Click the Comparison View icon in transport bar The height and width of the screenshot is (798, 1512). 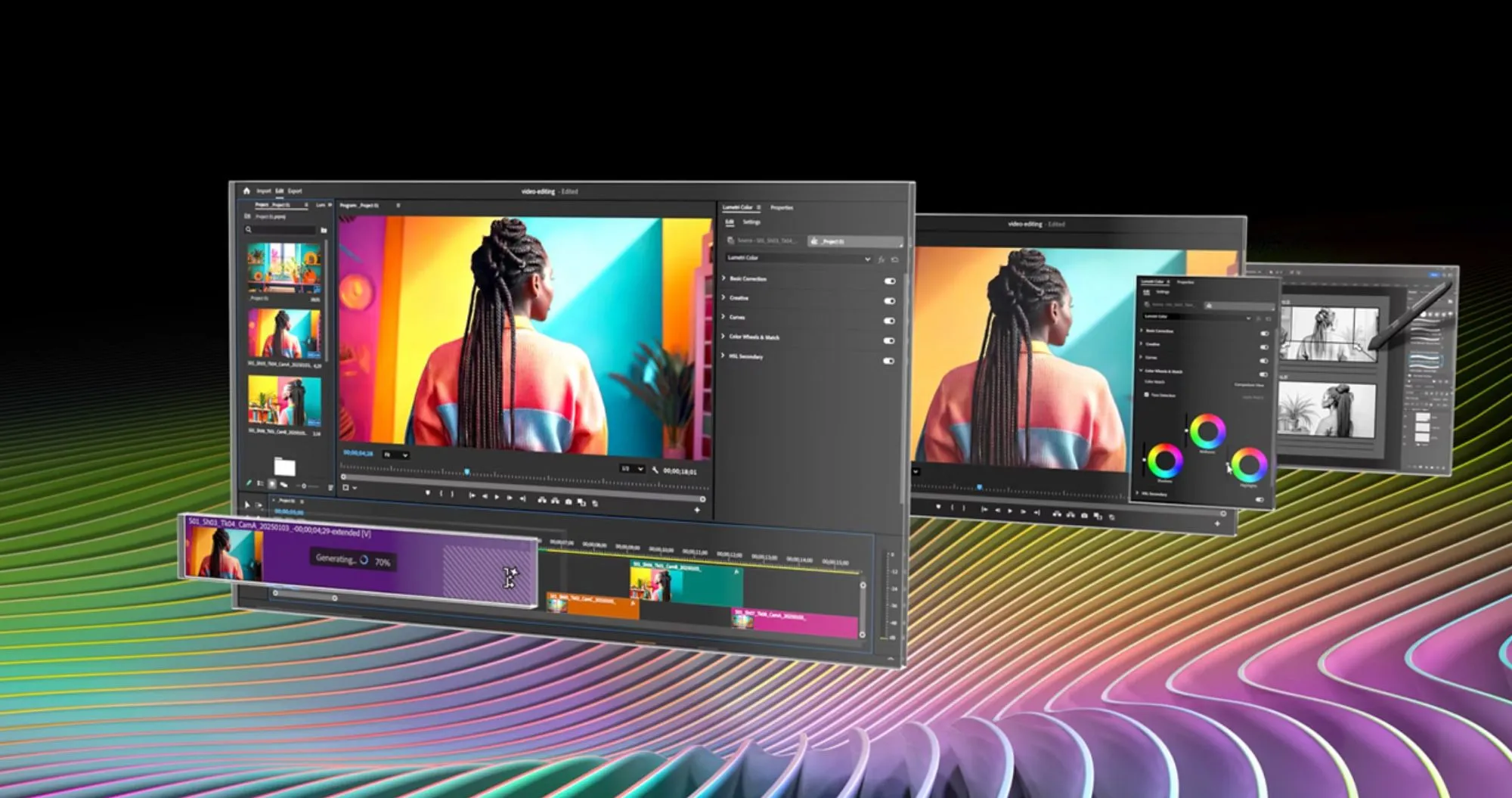click(581, 501)
